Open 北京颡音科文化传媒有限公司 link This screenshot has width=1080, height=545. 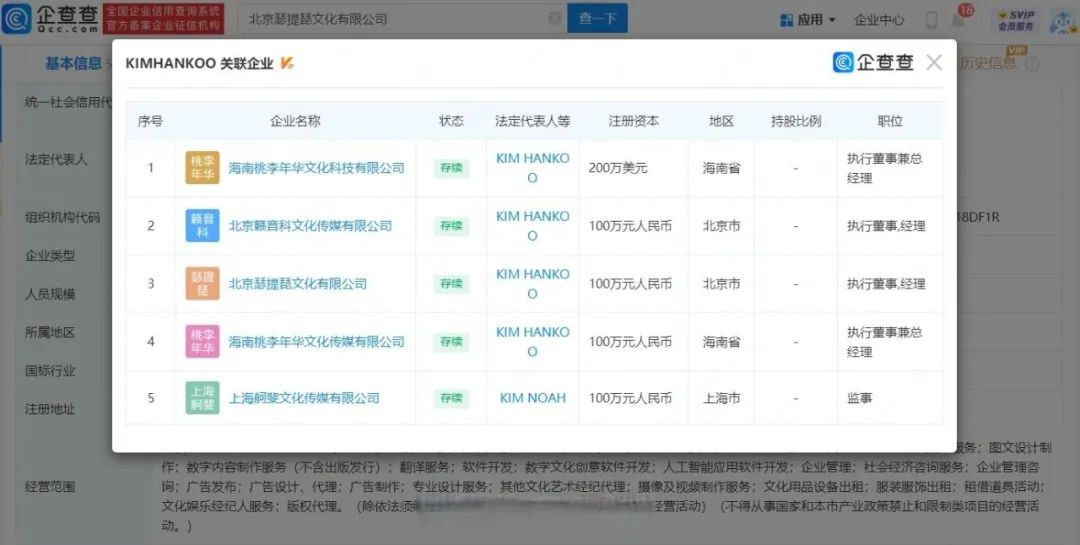point(310,226)
